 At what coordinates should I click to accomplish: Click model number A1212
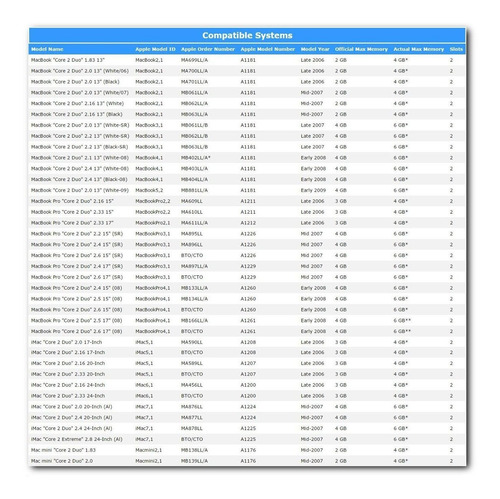(248, 223)
